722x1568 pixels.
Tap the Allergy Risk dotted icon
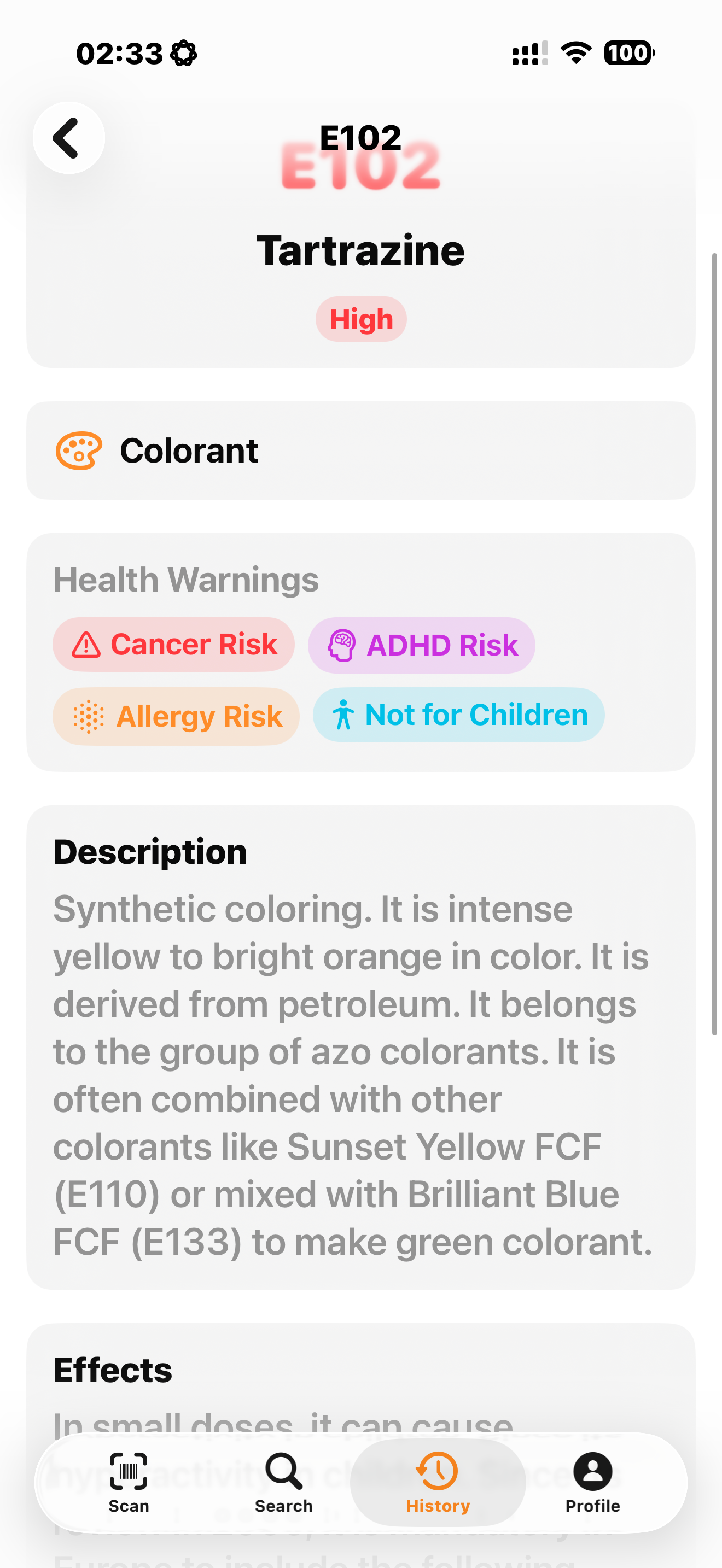pyautogui.click(x=89, y=716)
